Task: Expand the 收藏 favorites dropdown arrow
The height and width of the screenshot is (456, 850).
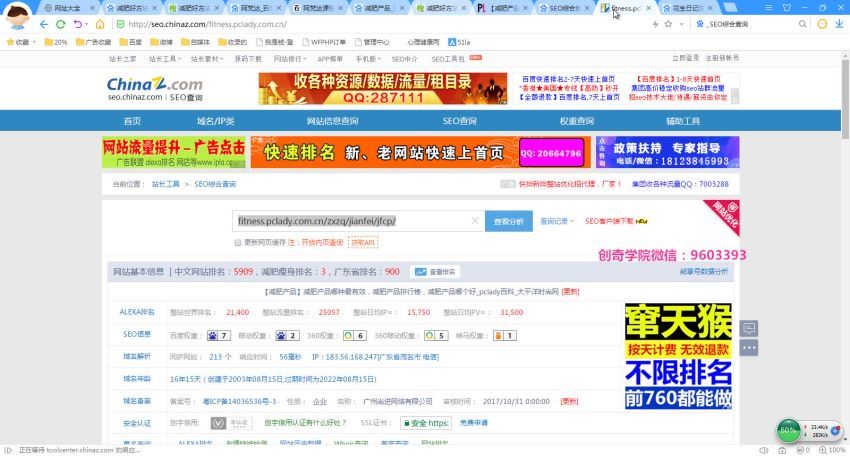Action: (34, 42)
